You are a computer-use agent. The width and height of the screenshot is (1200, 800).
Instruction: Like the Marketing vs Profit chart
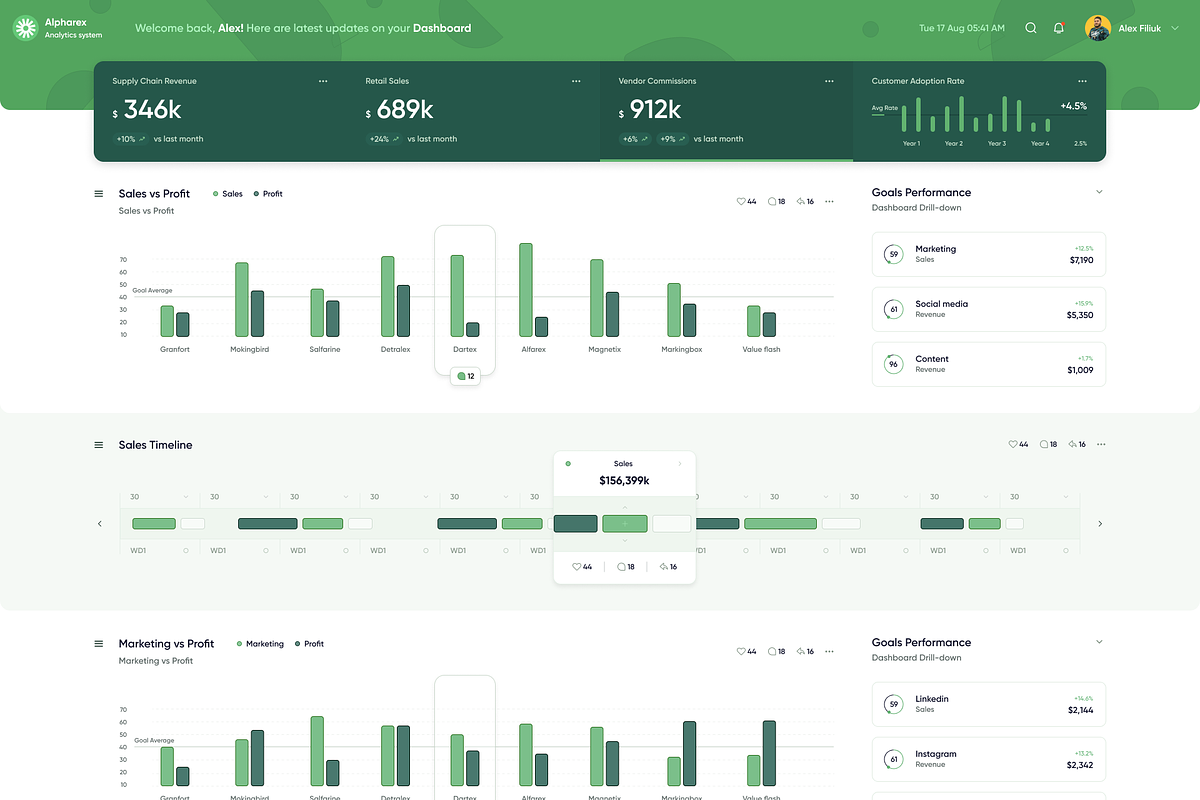[746, 651]
